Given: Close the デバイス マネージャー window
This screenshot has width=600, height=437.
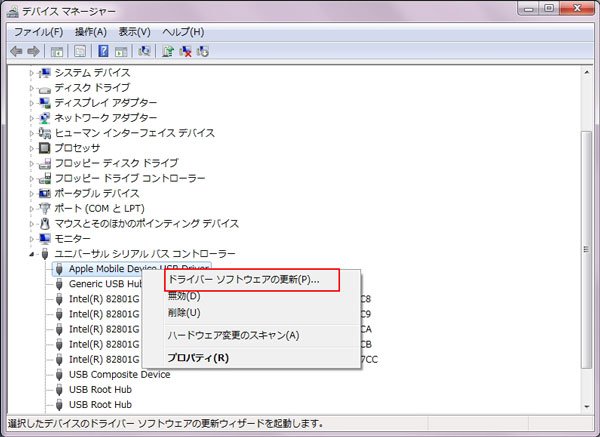Looking at the screenshot, I should (577, 8).
